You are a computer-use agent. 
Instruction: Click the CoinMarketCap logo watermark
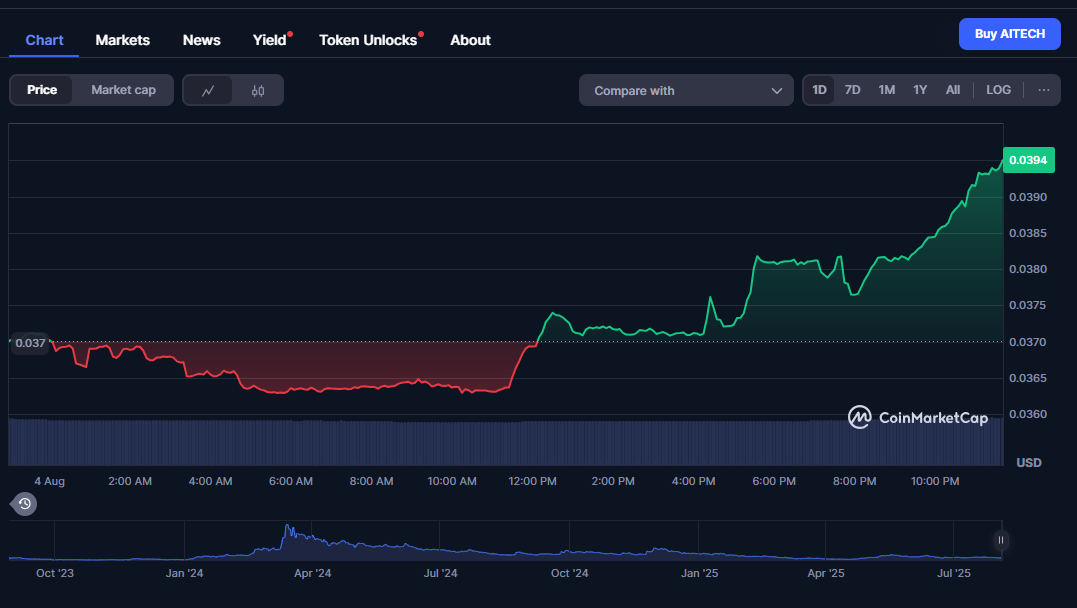coord(917,417)
